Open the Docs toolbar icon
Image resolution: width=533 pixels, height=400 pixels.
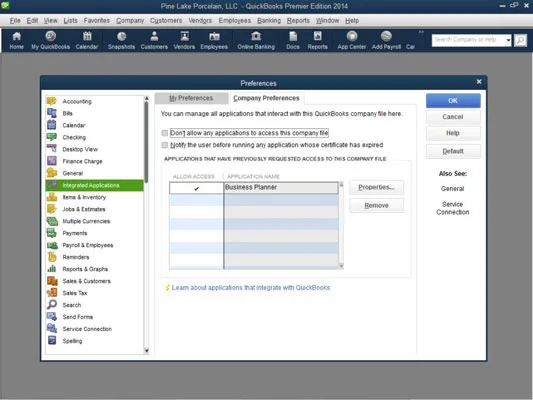coord(293,40)
